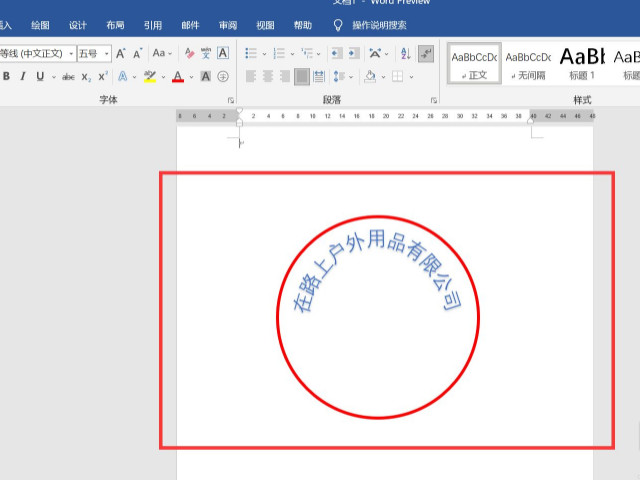Open the Font dialog launcher

click(231, 100)
